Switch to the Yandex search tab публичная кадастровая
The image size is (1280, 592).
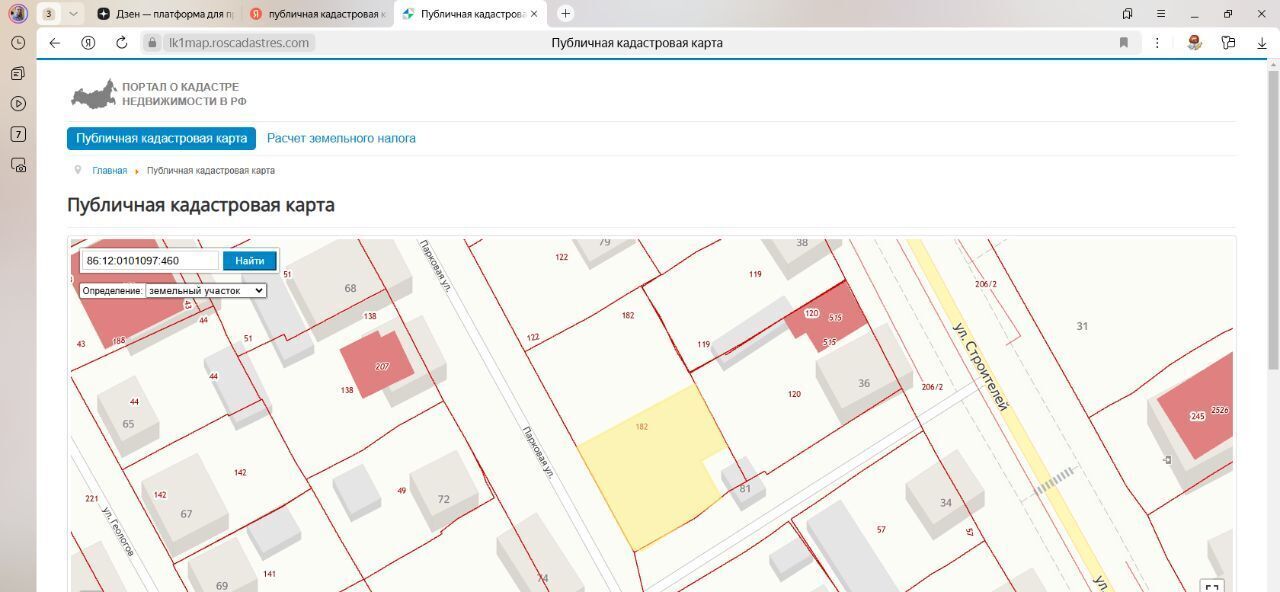tap(317, 14)
